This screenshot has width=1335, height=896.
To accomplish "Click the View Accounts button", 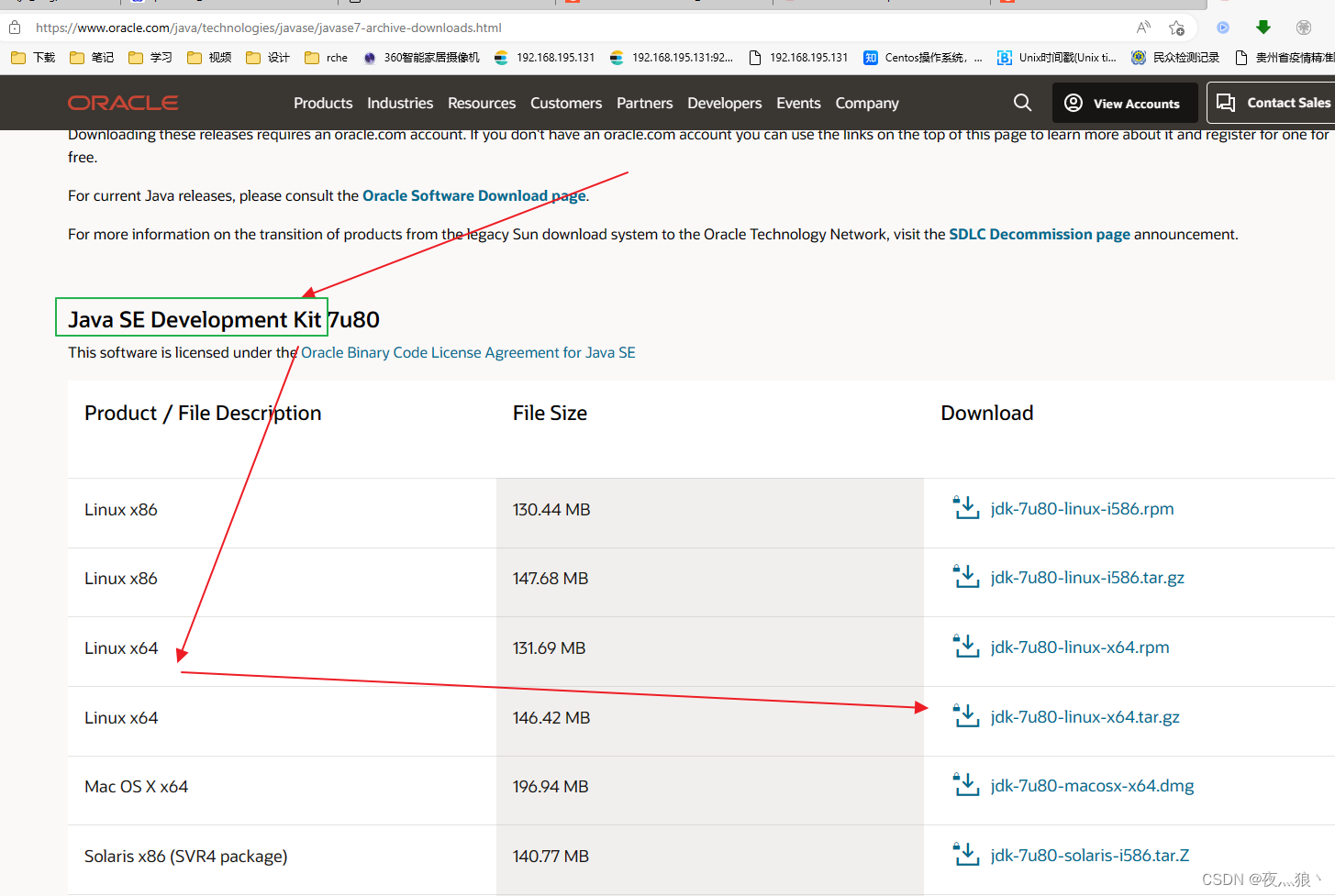I will click(1125, 103).
